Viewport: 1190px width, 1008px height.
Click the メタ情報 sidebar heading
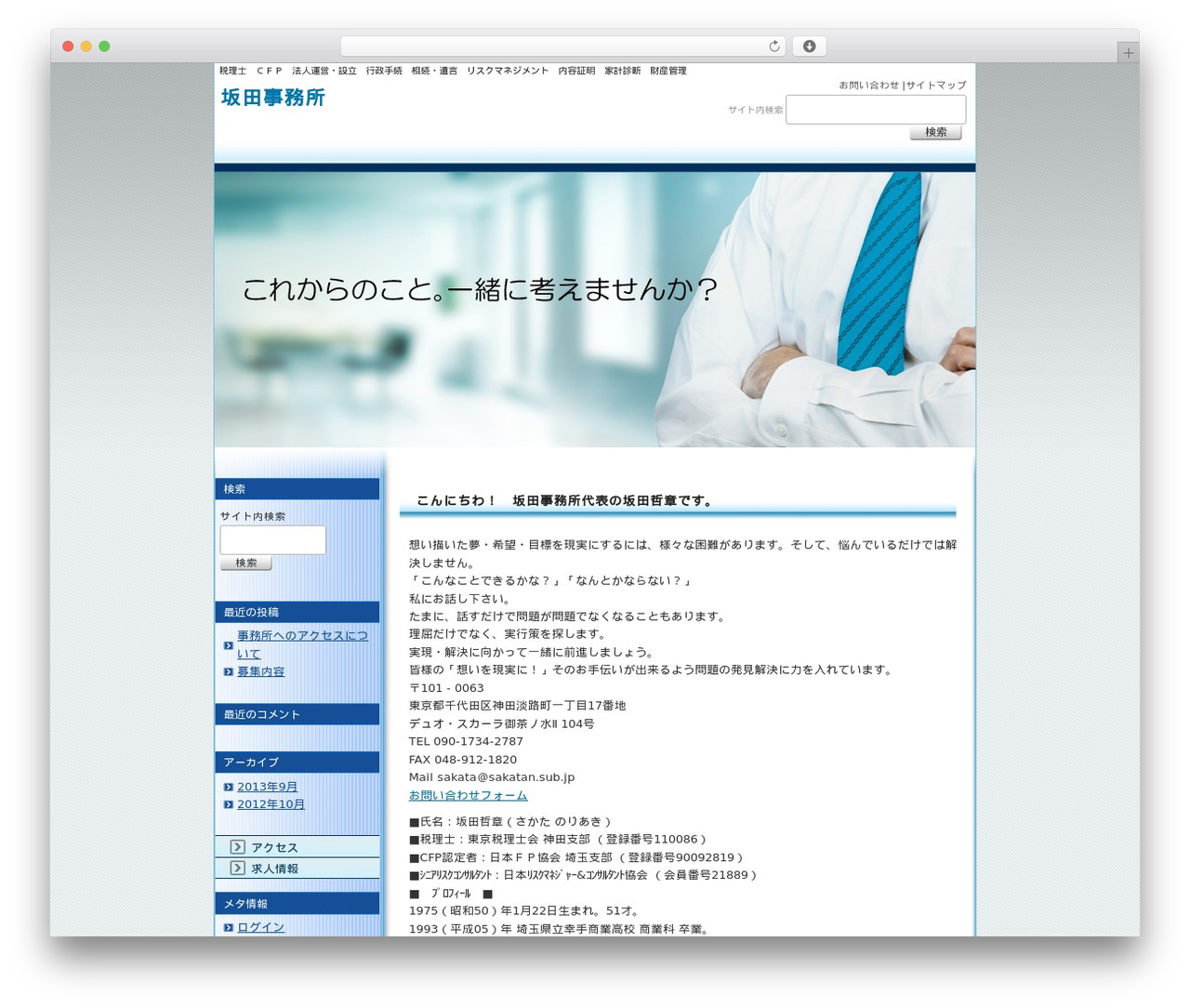(x=297, y=903)
